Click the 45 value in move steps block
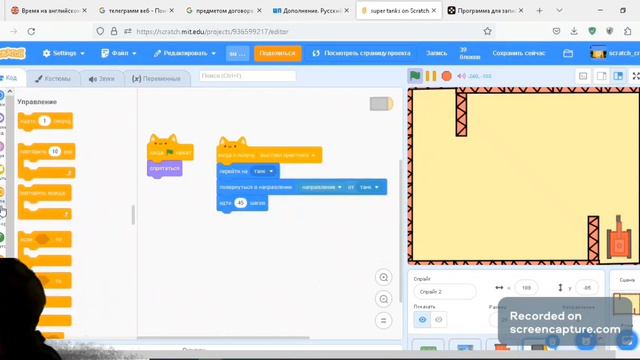The image size is (640, 360). 240,203
